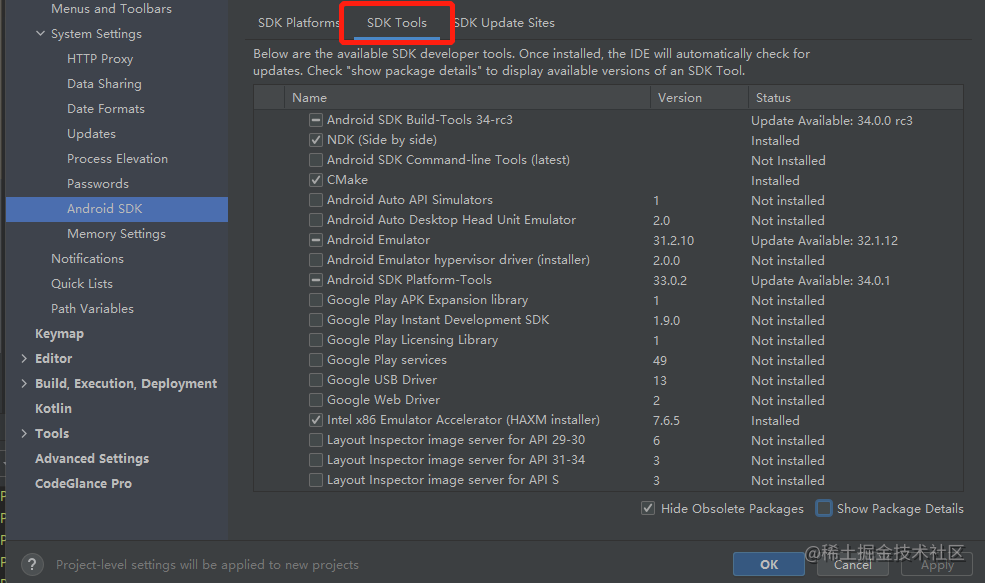Enable Show Package Details checkbox
This screenshot has height=583, width=985.
click(x=824, y=508)
